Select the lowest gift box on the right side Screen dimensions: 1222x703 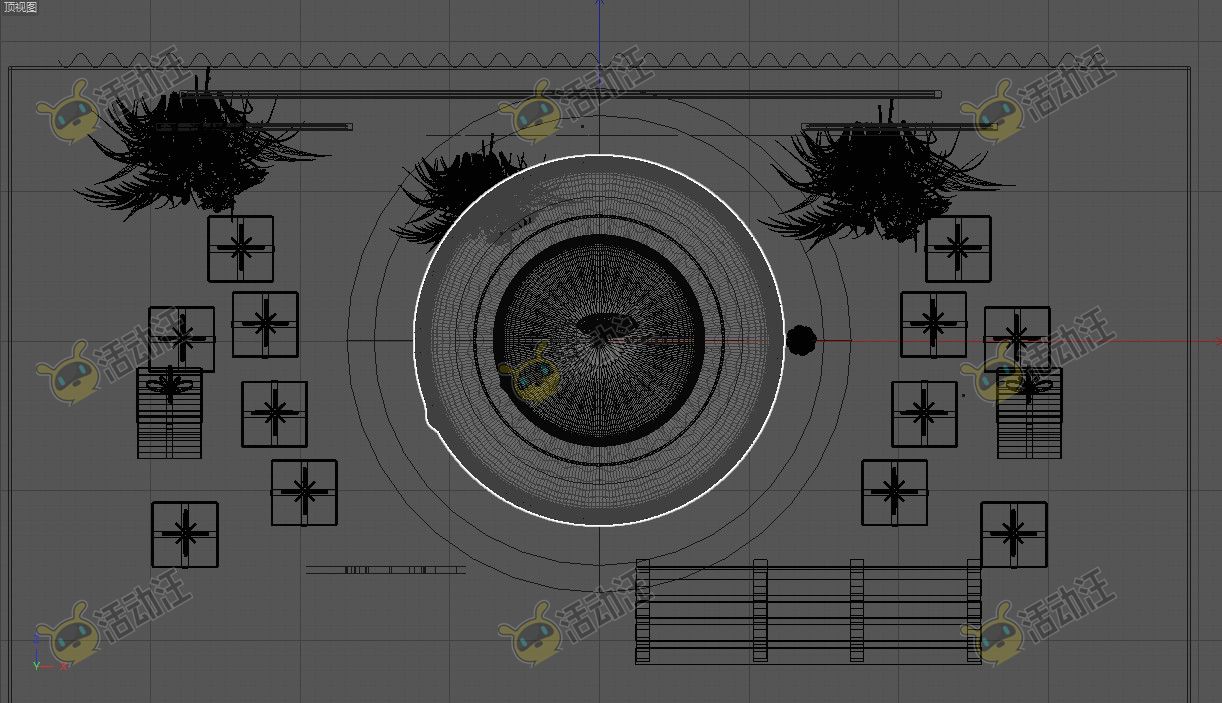pyautogui.click(x=1013, y=534)
